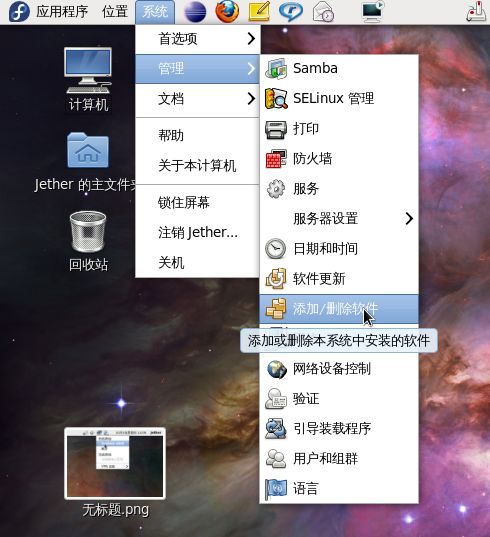Click the 服务 gear icon
This screenshot has width=490, height=537.
coord(276,189)
